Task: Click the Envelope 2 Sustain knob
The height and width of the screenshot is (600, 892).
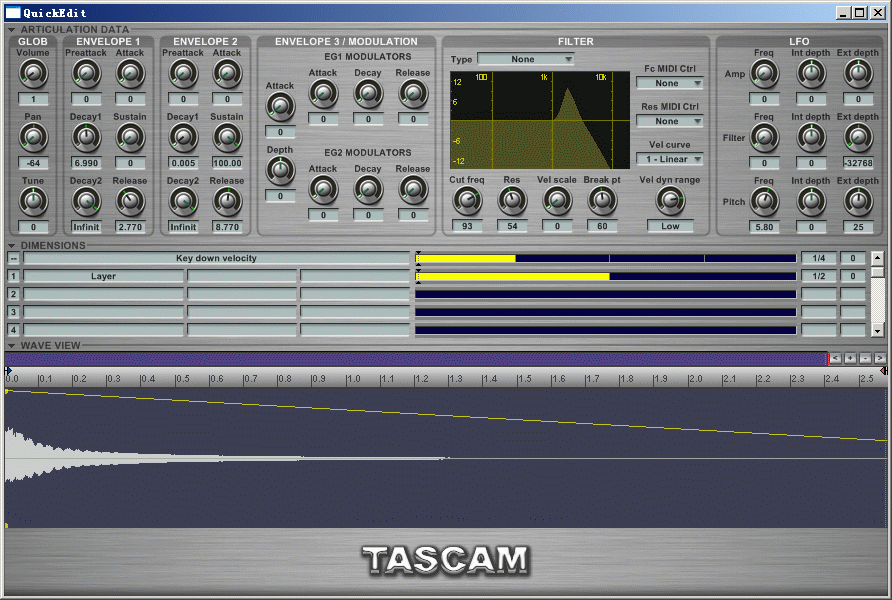Action: click(x=227, y=138)
